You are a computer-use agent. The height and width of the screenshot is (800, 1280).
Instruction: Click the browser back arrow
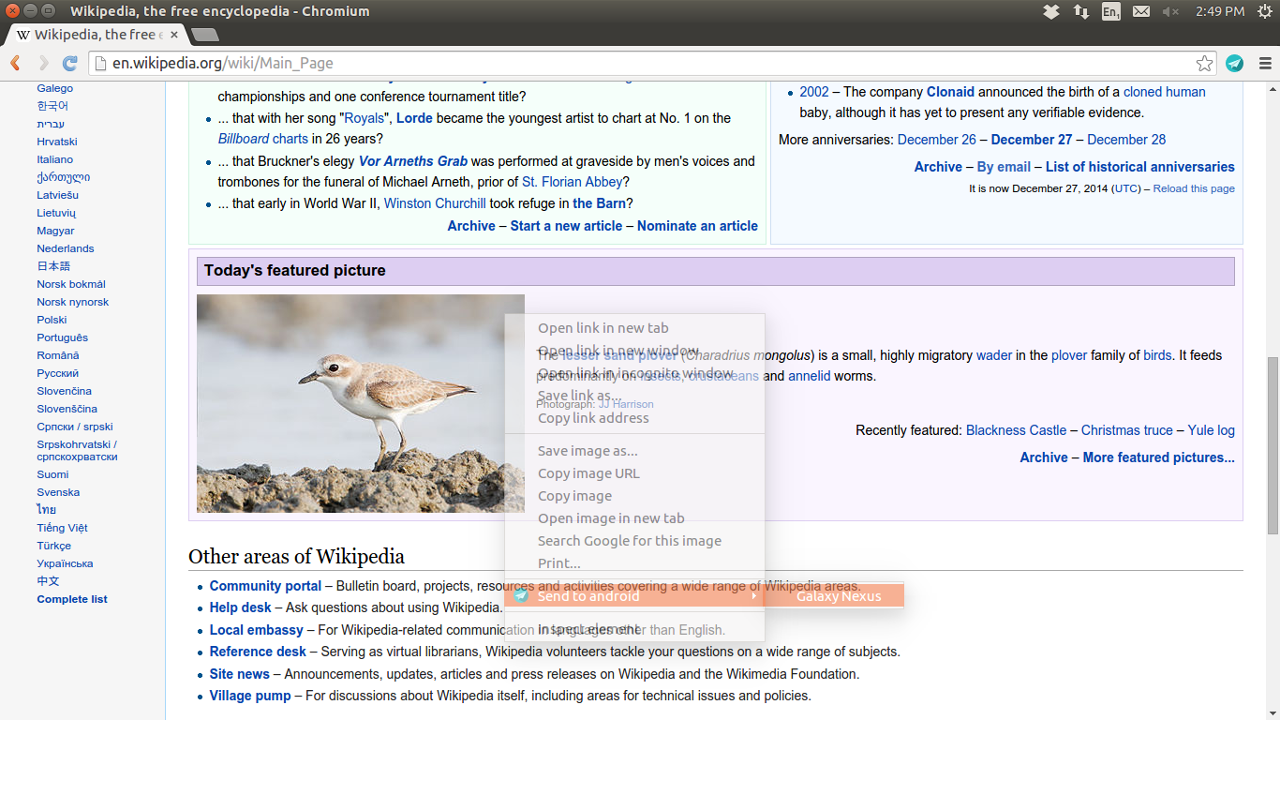[x=15, y=63]
